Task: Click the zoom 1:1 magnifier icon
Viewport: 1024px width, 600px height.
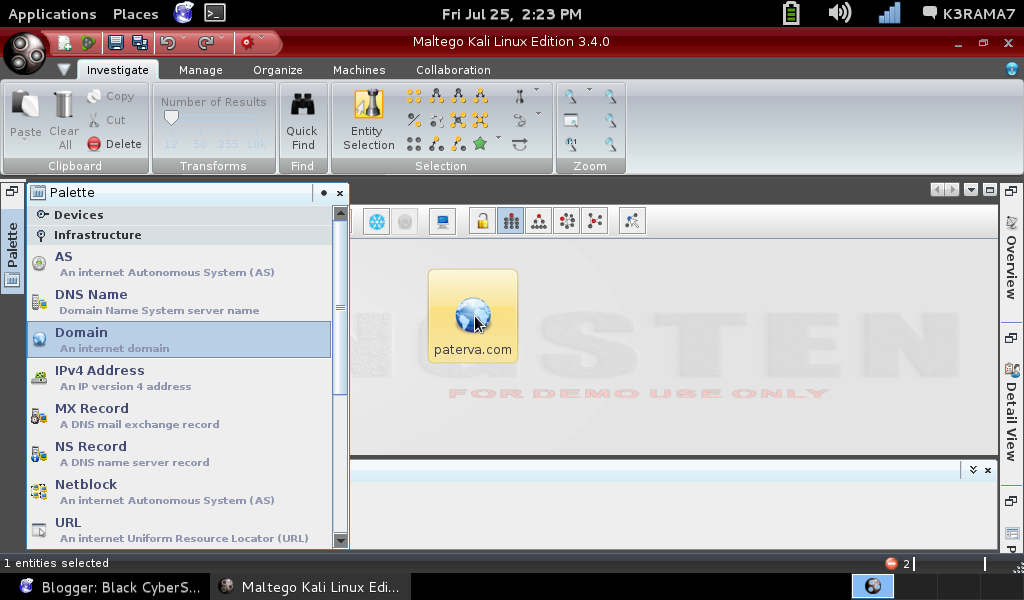Action: [x=571, y=144]
